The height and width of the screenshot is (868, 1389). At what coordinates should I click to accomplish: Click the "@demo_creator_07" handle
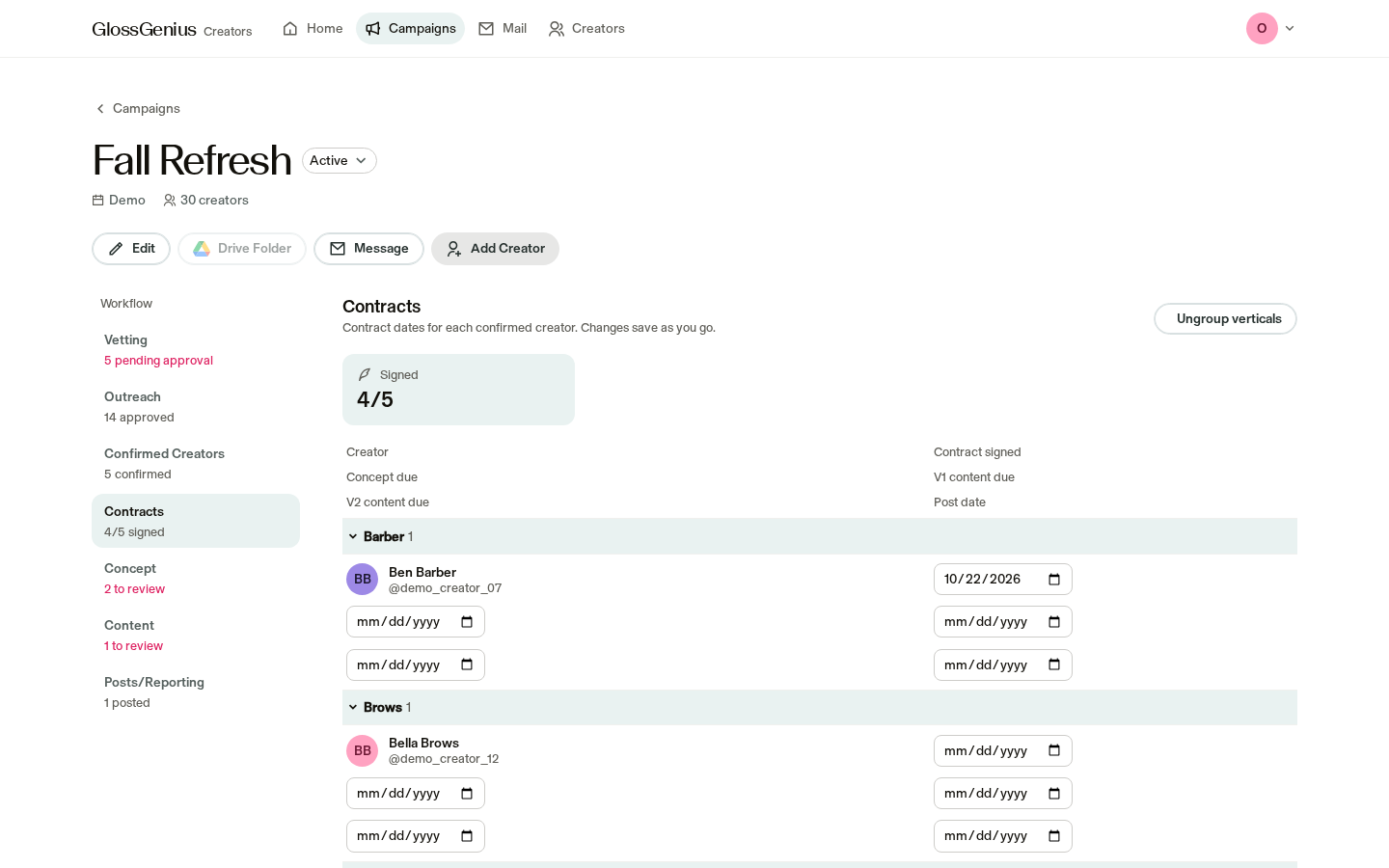pyautogui.click(x=445, y=588)
